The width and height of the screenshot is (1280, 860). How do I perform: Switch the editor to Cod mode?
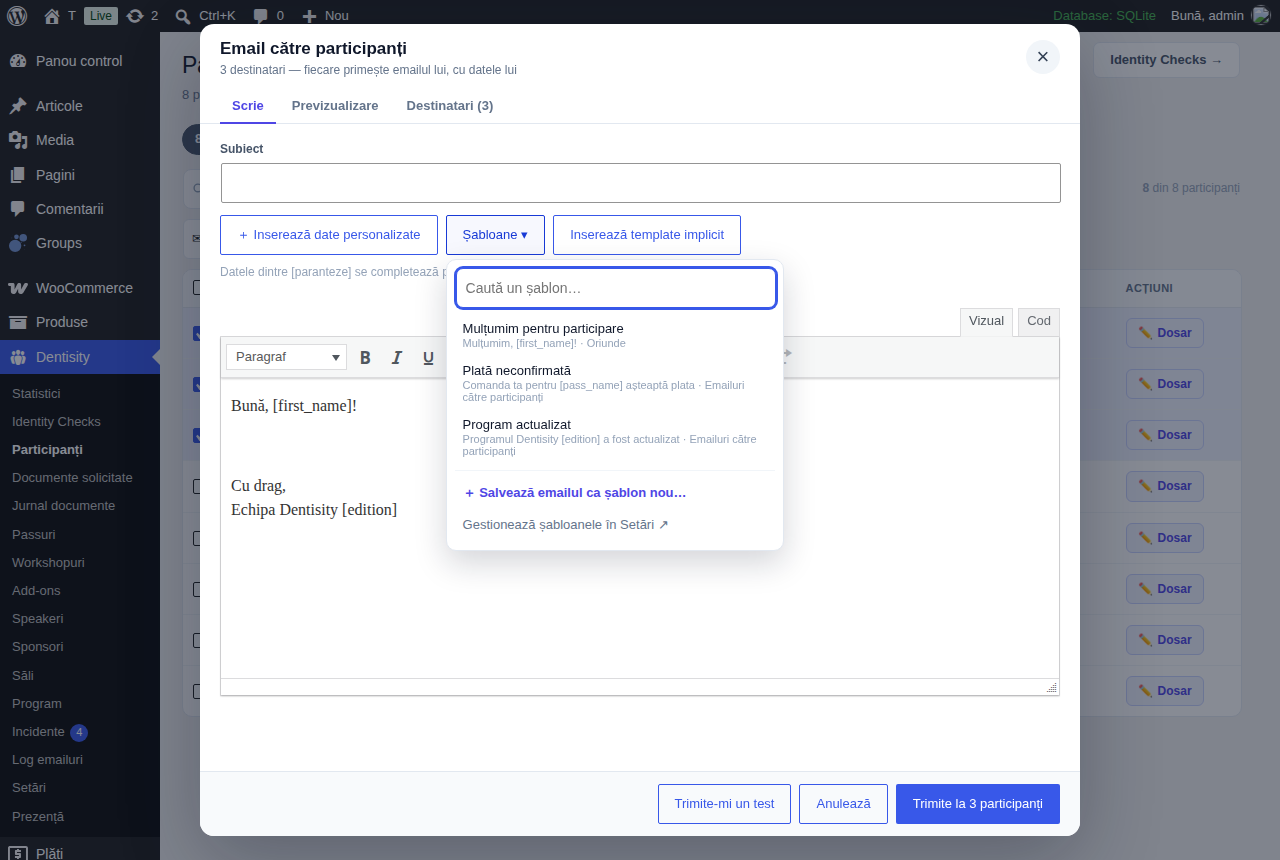(1039, 321)
